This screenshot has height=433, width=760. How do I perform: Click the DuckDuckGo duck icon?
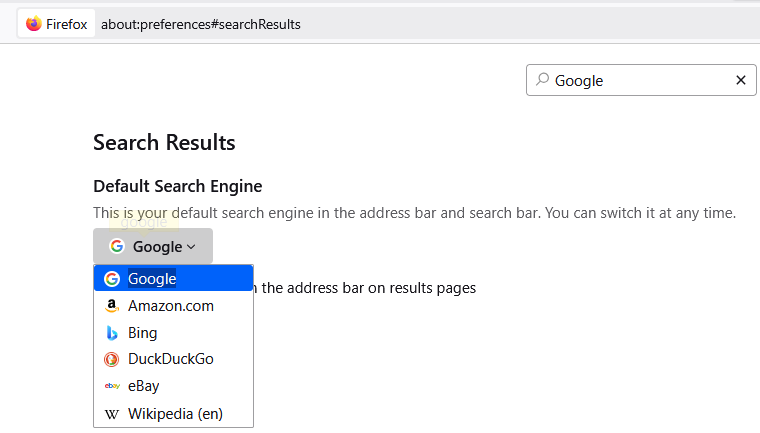111,359
